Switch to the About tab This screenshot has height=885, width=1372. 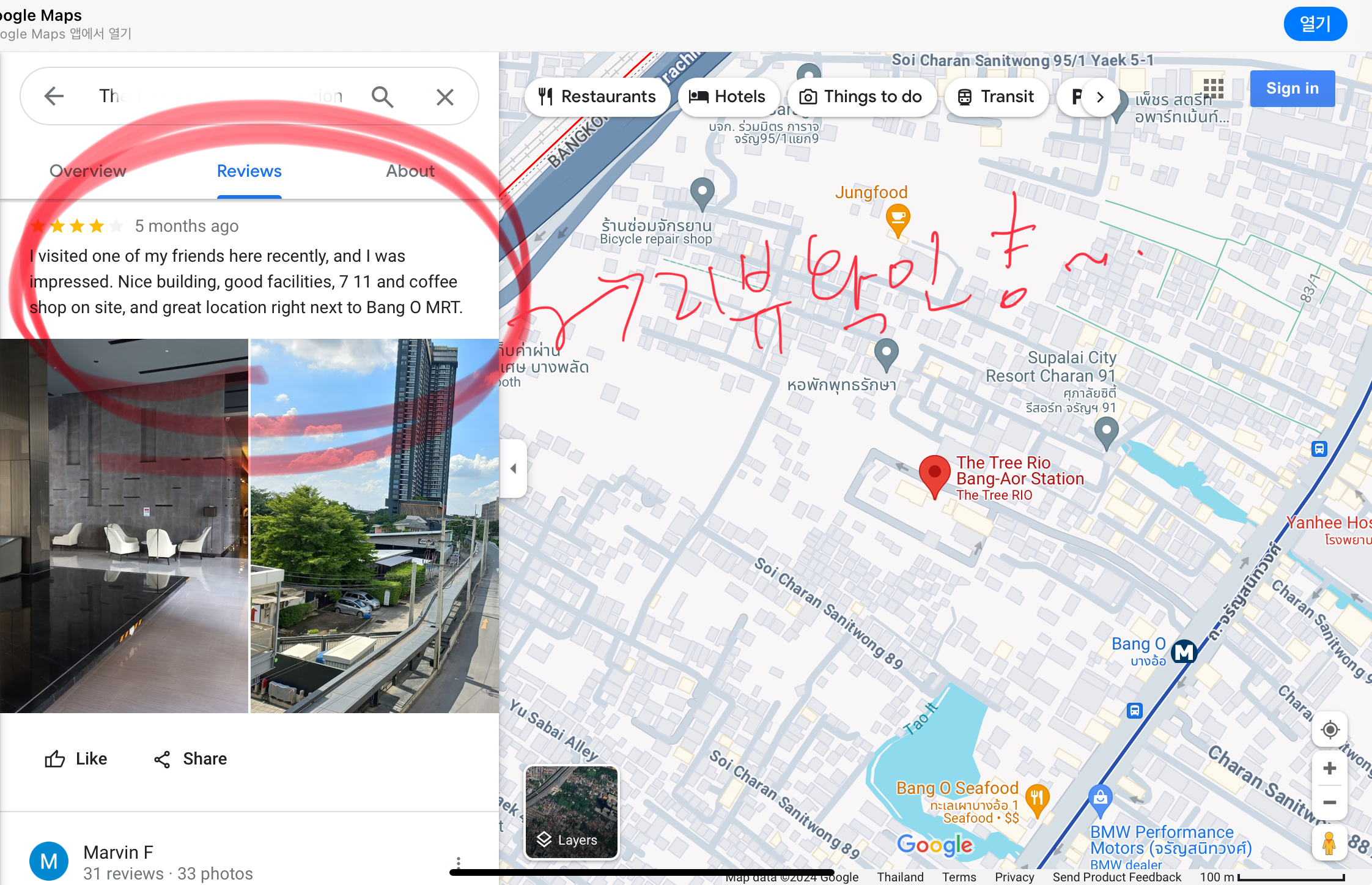[410, 171]
